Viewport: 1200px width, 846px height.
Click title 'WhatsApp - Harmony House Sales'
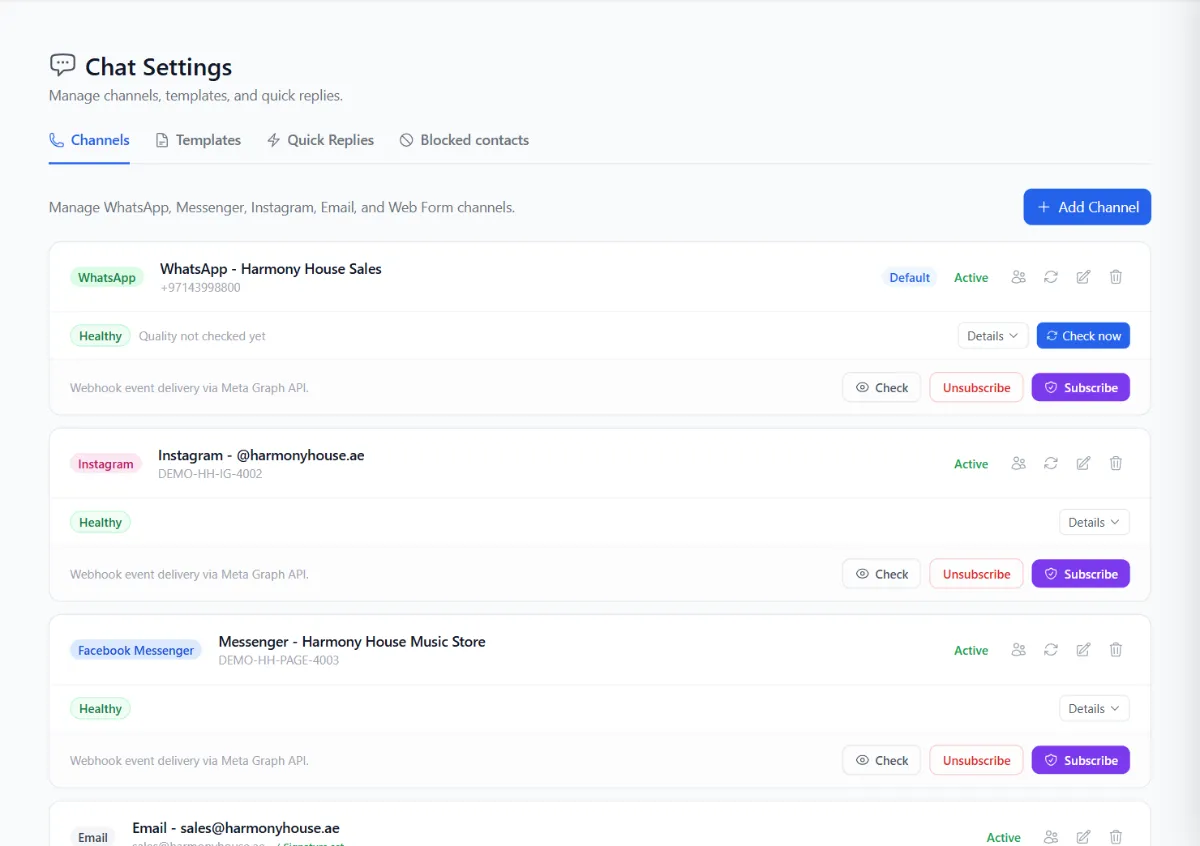271,268
